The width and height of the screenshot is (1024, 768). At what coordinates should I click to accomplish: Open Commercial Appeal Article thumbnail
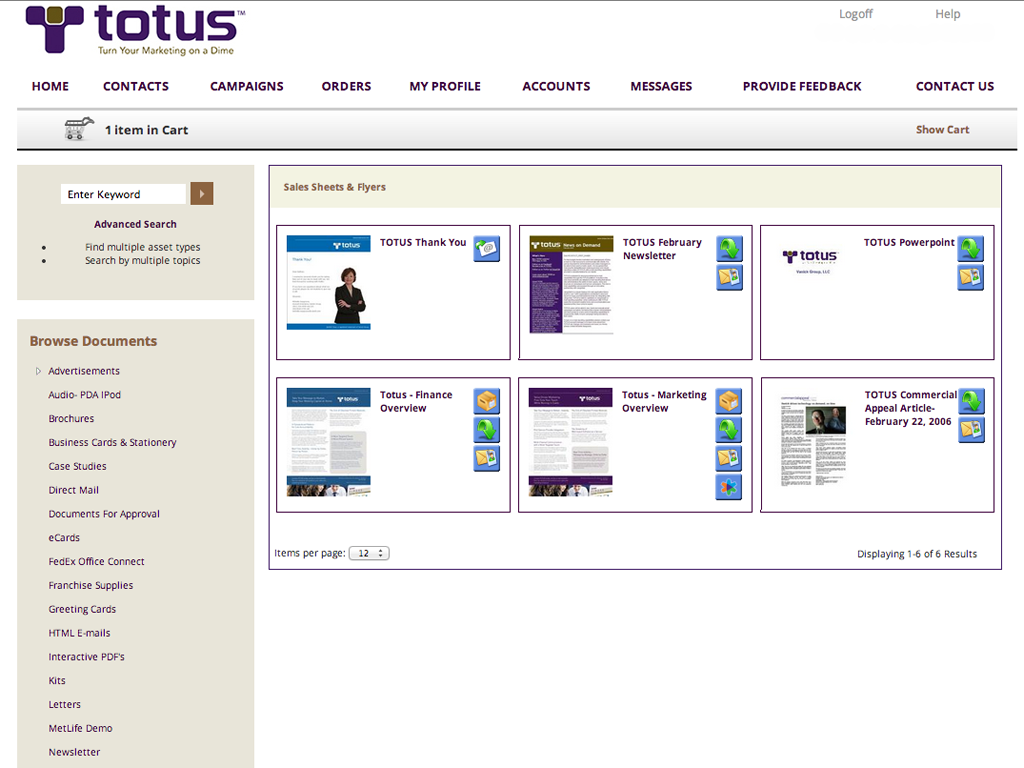(x=813, y=440)
